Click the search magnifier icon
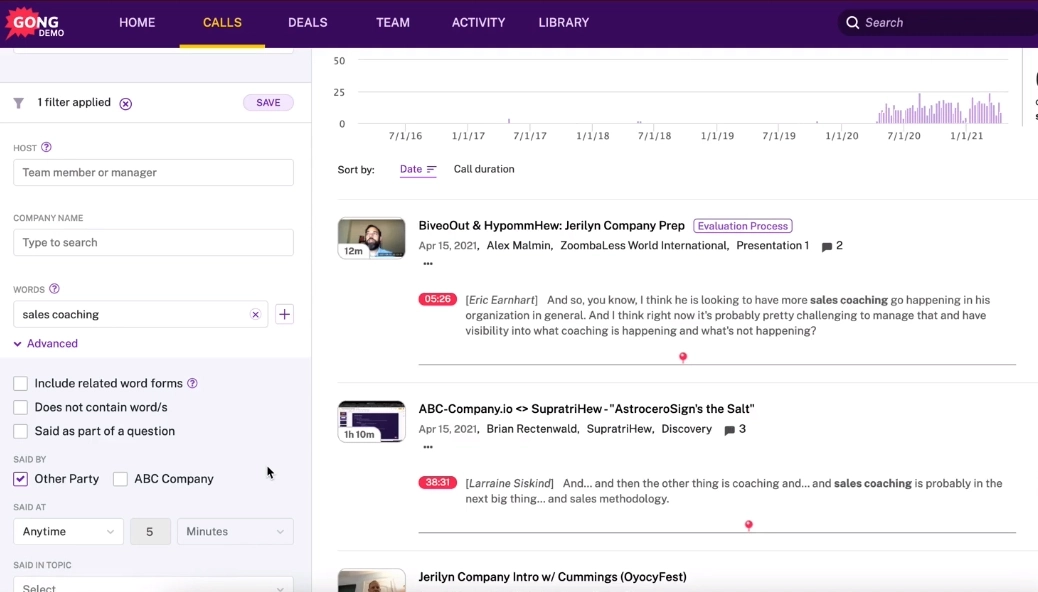Image resolution: width=1038 pixels, height=592 pixels. tap(853, 23)
